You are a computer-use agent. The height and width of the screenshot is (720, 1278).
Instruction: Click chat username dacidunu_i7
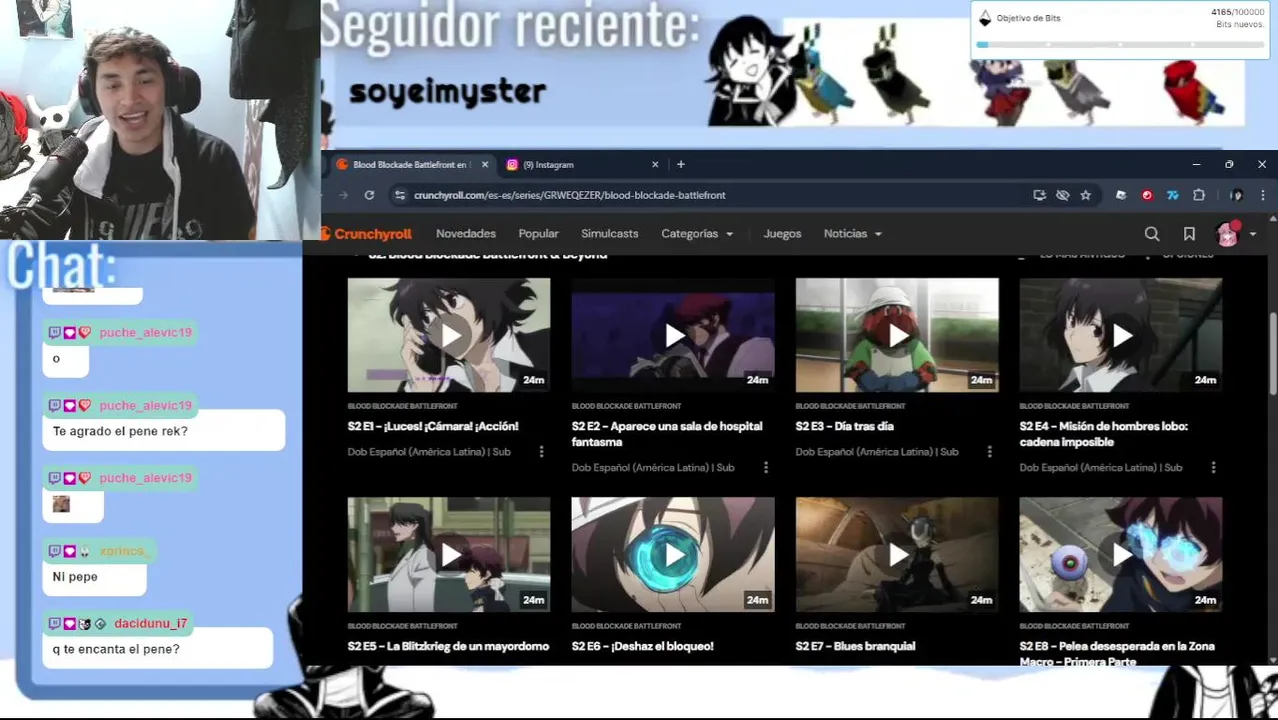tap(150, 623)
